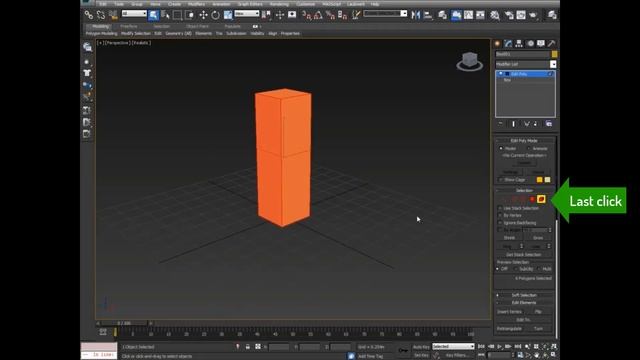Image resolution: width=640 pixels, height=360 pixels.
Task: Click Configure Modifier Sets icon
Action: click(549, 124)
